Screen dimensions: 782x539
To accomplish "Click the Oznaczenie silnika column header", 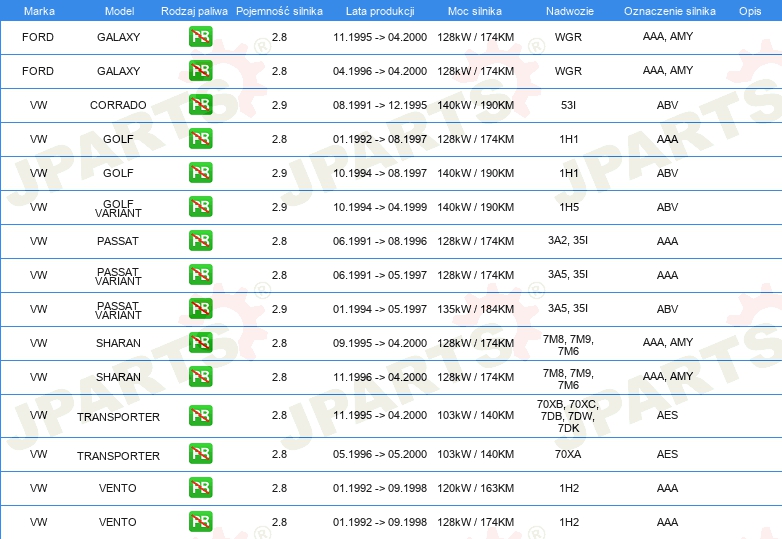I will (x=670, y=11).
